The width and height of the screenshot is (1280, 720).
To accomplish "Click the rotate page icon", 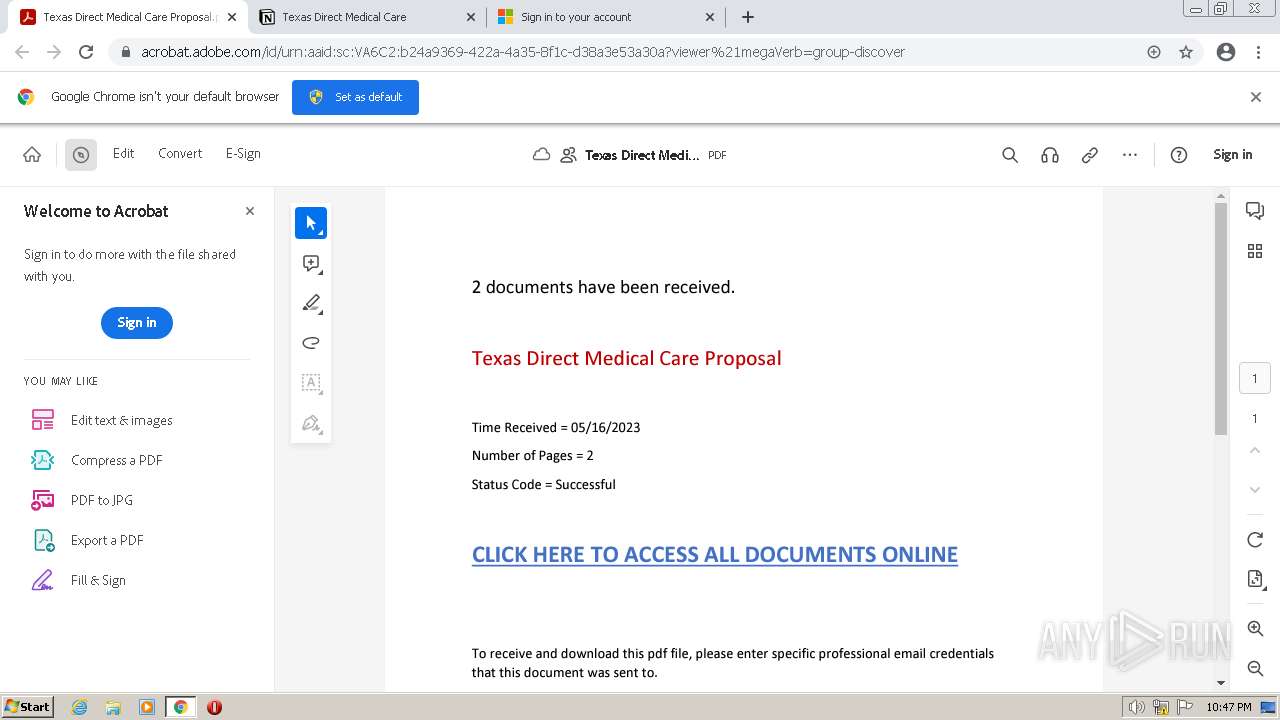I will coord(1255,540).
